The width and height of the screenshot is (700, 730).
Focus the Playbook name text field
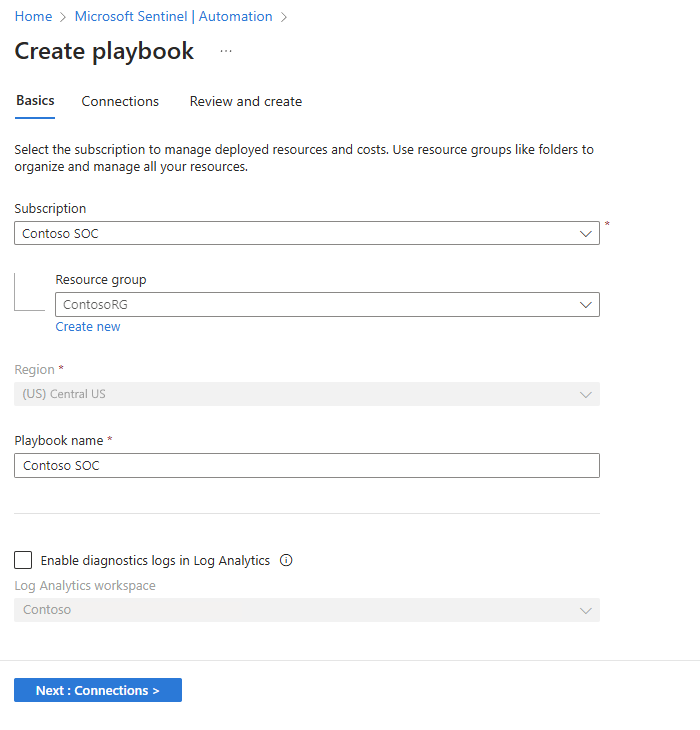click(x=307, y=465)
